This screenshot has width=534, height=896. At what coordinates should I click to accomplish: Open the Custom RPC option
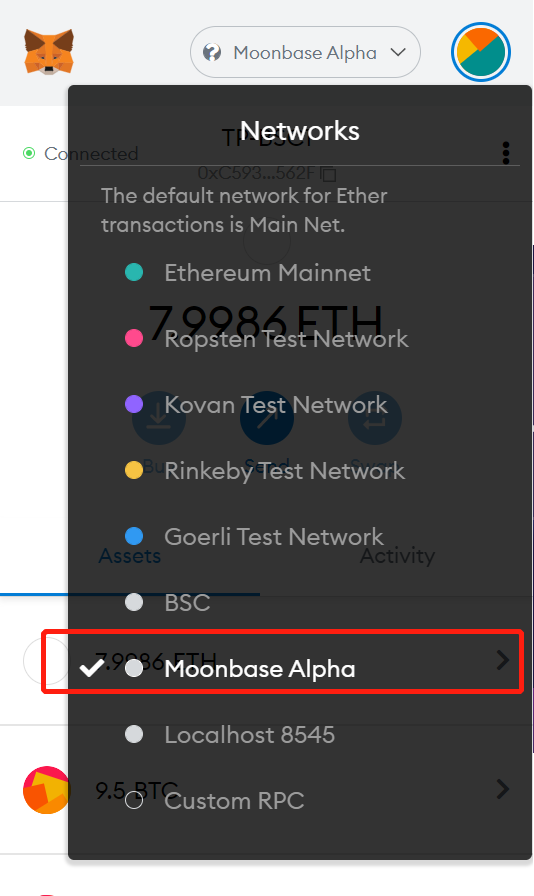(234, 801)
